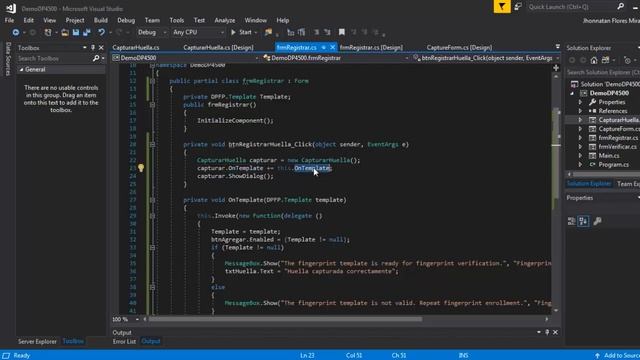This screenshot has height=360, width=640.
Task: Open the File menu
Action: (x=9, y=20)
